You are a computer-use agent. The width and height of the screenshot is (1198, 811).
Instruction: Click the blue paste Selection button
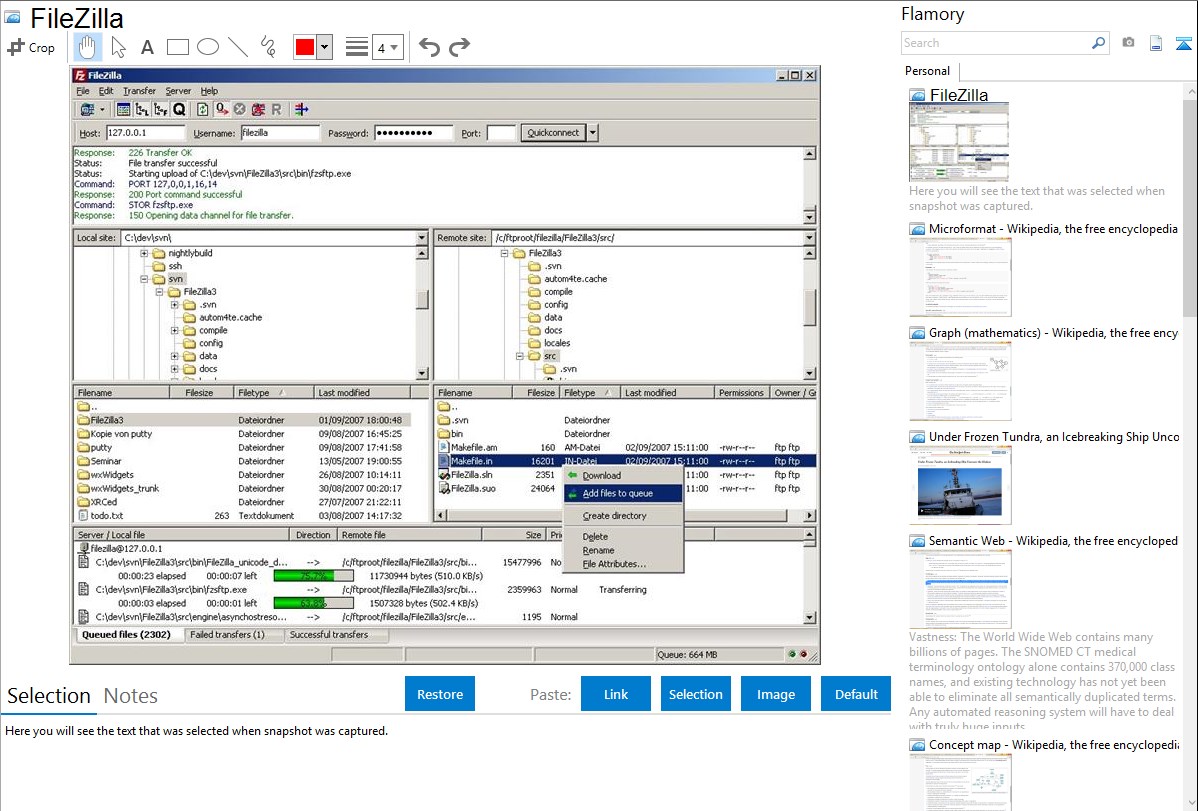695,694
